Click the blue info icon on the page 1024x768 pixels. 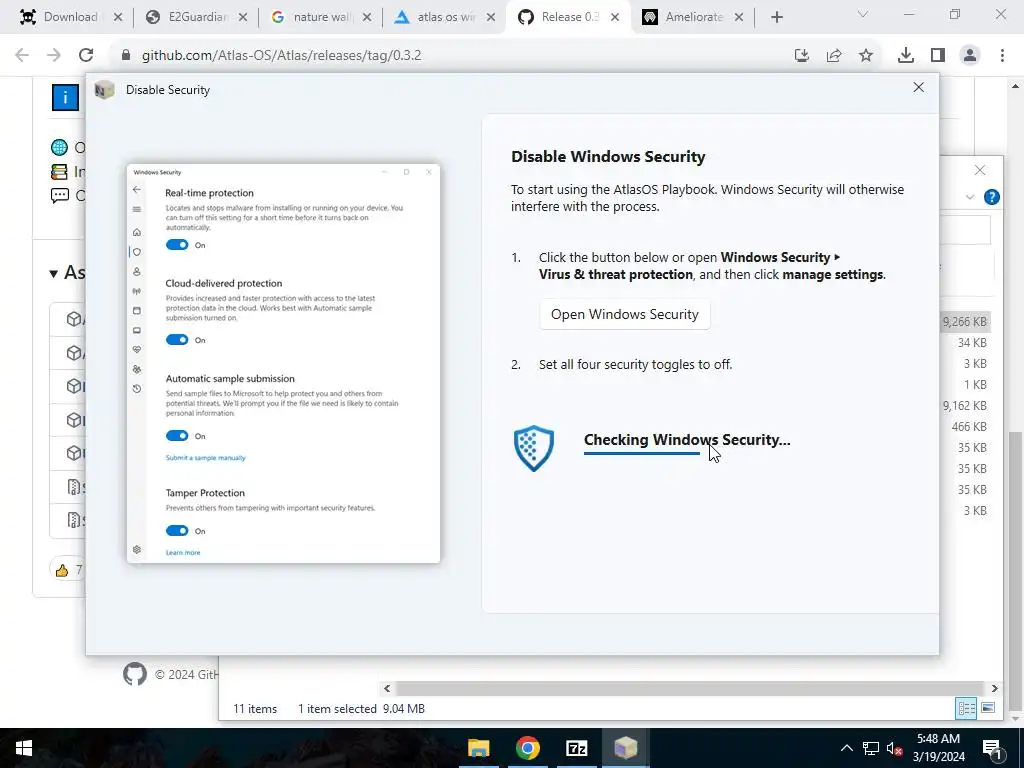point(65,98)
